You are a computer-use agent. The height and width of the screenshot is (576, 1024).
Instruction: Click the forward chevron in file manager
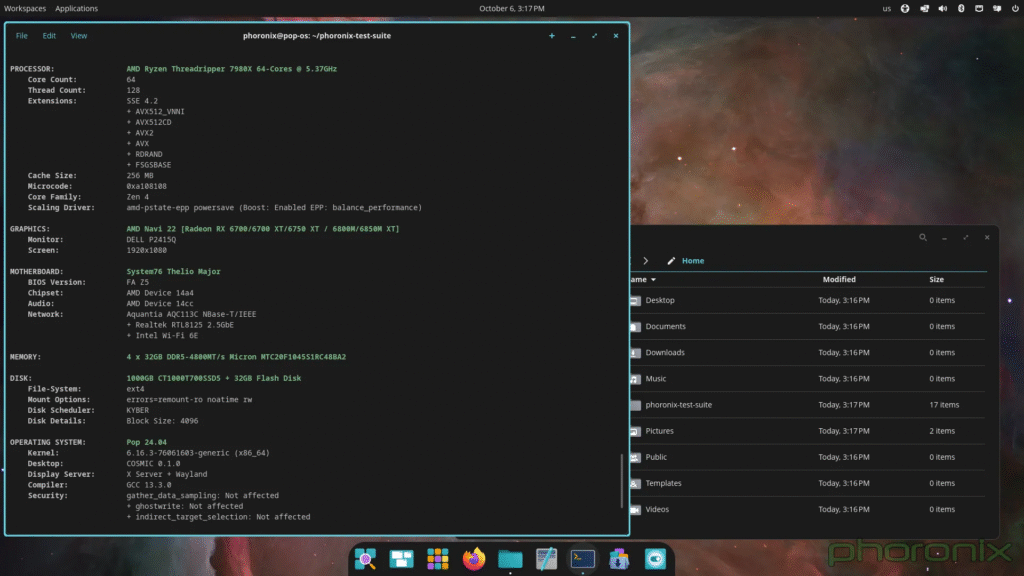tap(646, 261)
